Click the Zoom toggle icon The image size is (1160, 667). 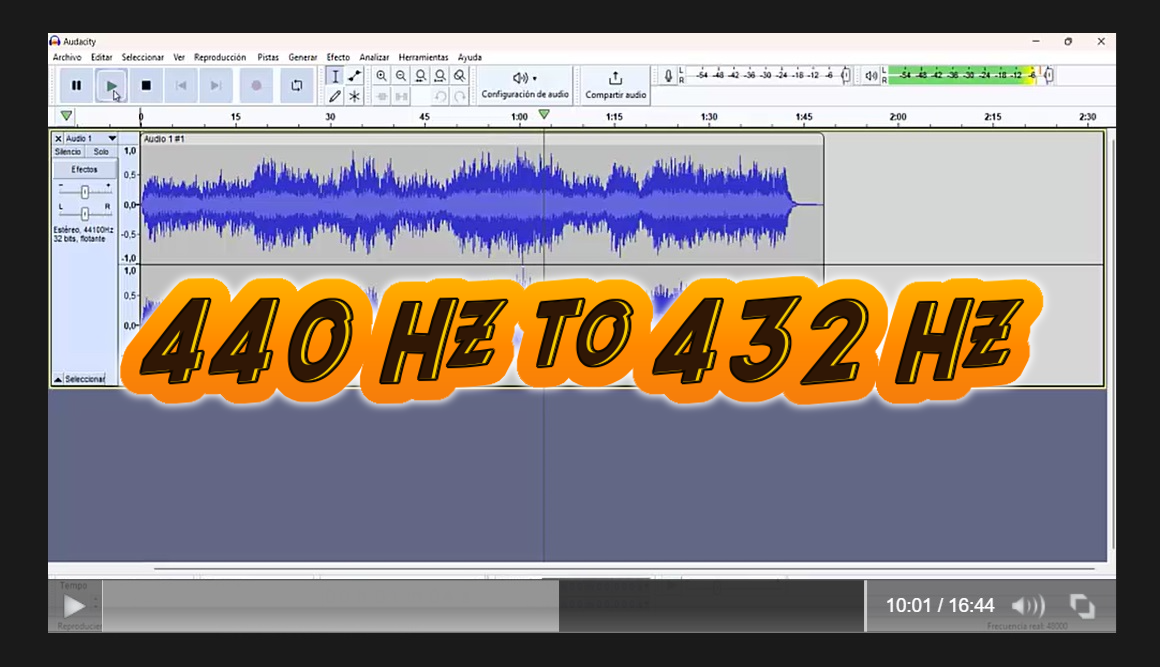click(459, 76)
